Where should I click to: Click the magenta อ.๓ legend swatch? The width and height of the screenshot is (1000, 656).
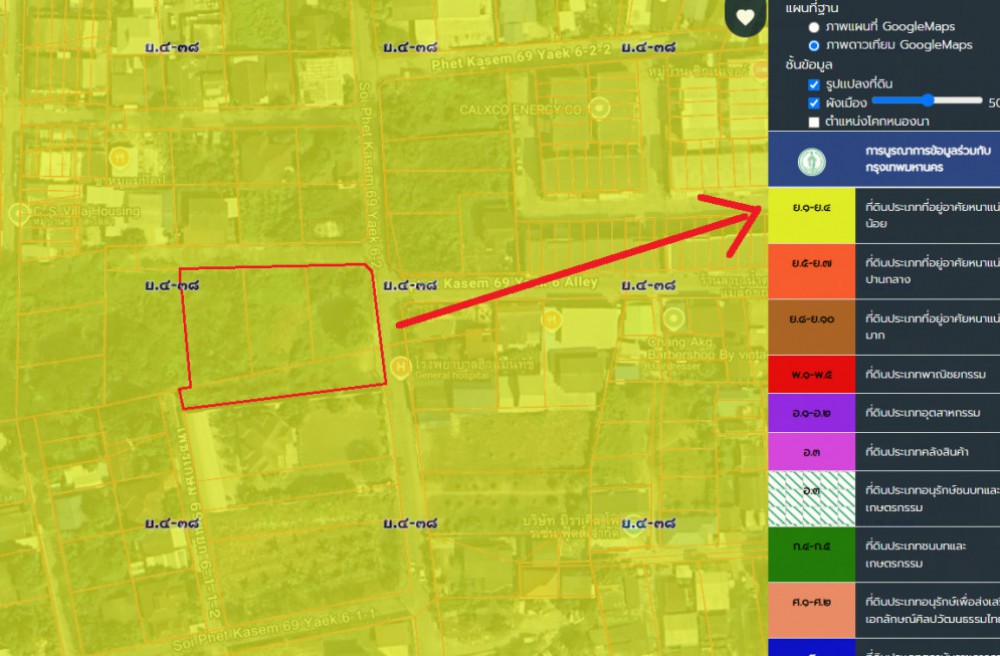click(811, 452)
